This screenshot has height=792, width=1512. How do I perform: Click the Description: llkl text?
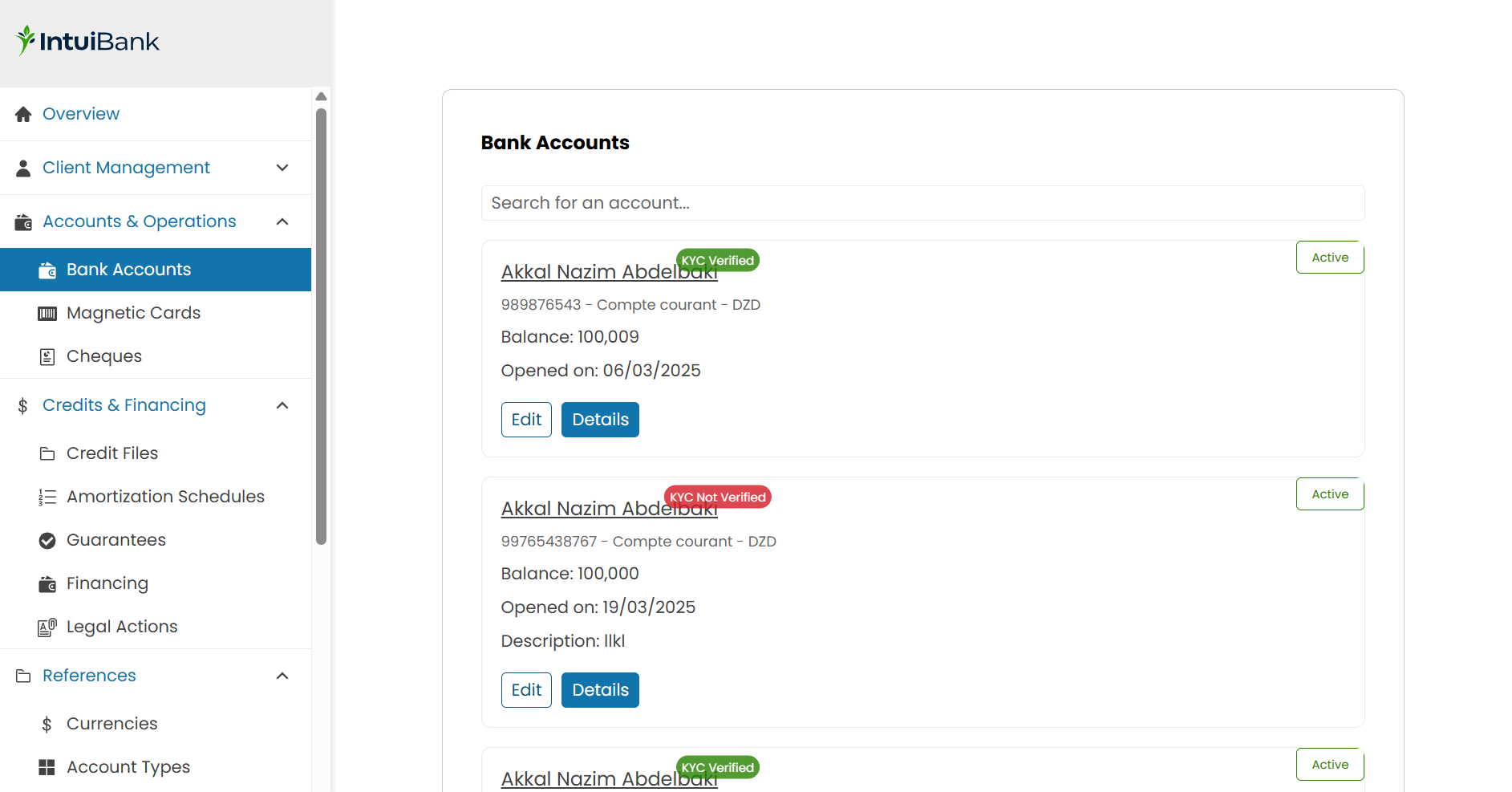click(563, 641)
